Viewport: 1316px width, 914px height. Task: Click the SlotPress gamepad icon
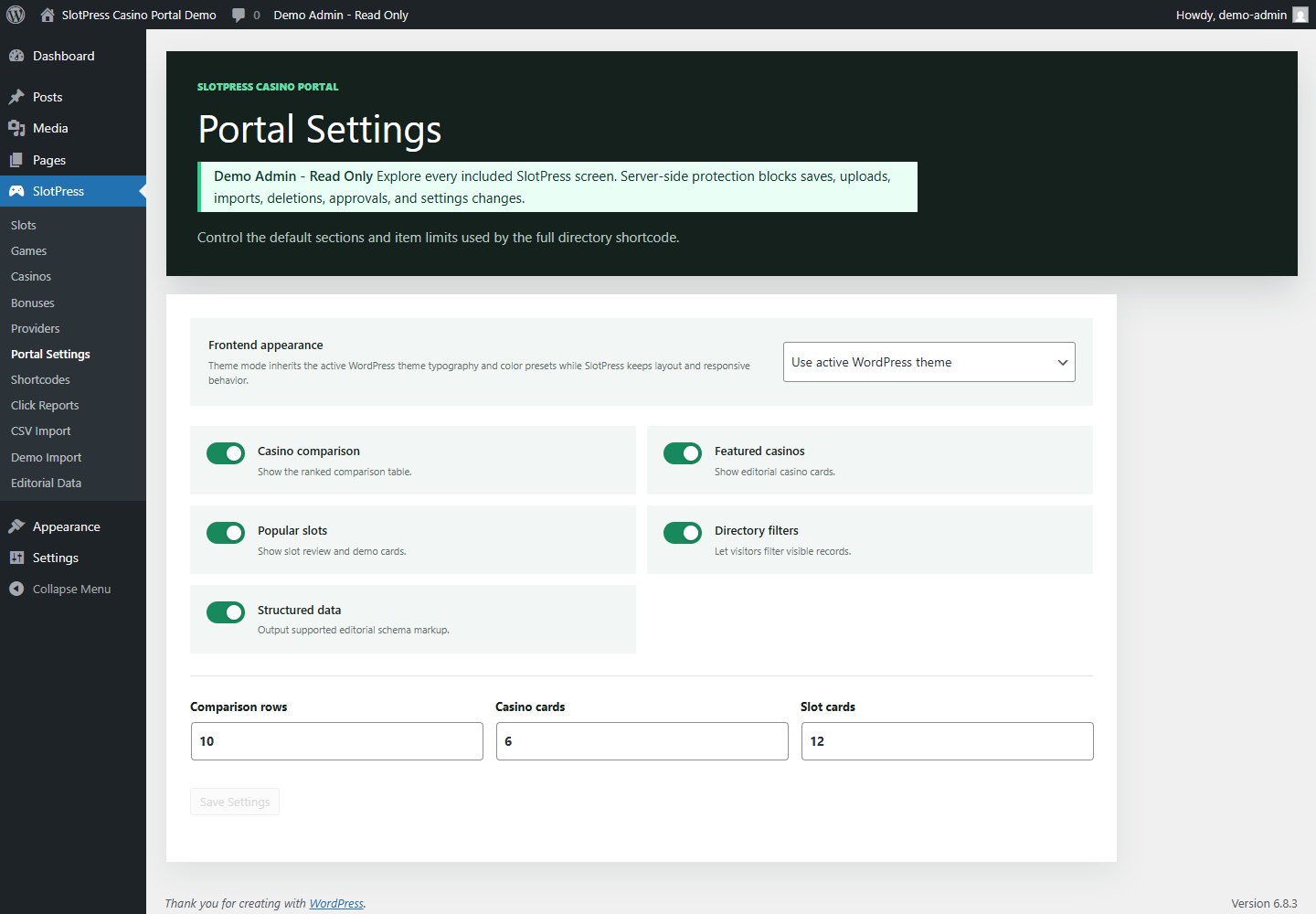[16, 191]
